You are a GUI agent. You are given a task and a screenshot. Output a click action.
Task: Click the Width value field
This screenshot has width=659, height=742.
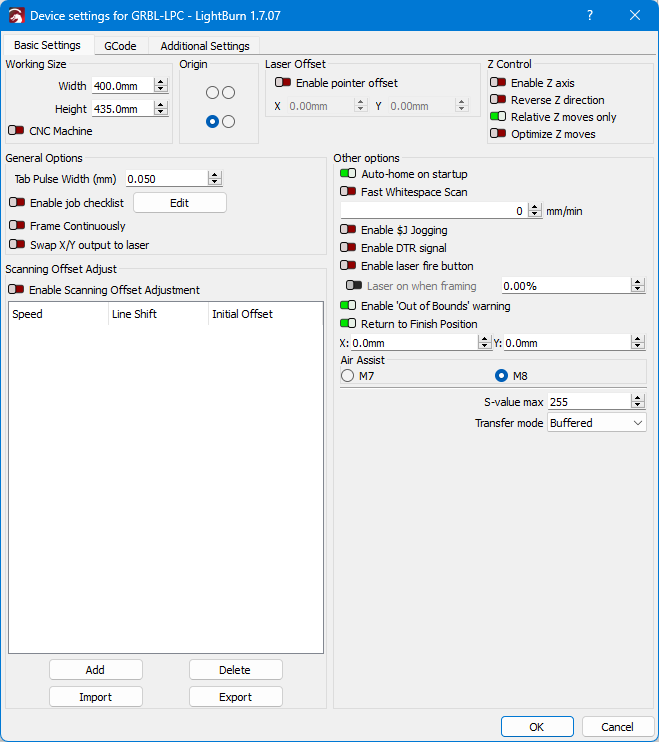(x=123, y=86)
